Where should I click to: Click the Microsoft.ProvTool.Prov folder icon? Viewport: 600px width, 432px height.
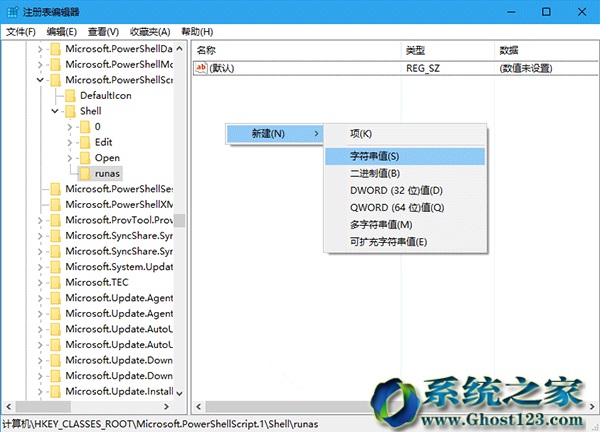(x=55, y=220)
